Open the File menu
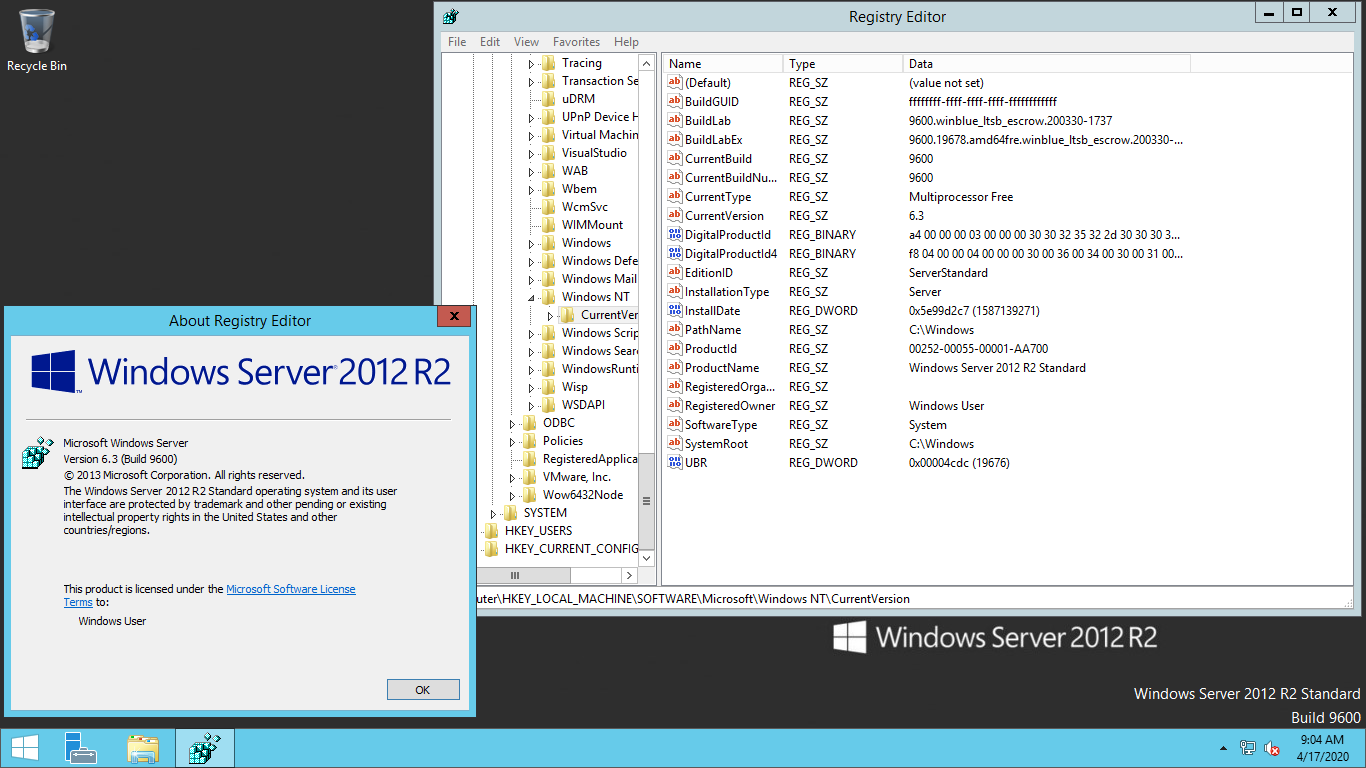The height and width of the screenshot is (768, 1366). (x=457, y=42)
